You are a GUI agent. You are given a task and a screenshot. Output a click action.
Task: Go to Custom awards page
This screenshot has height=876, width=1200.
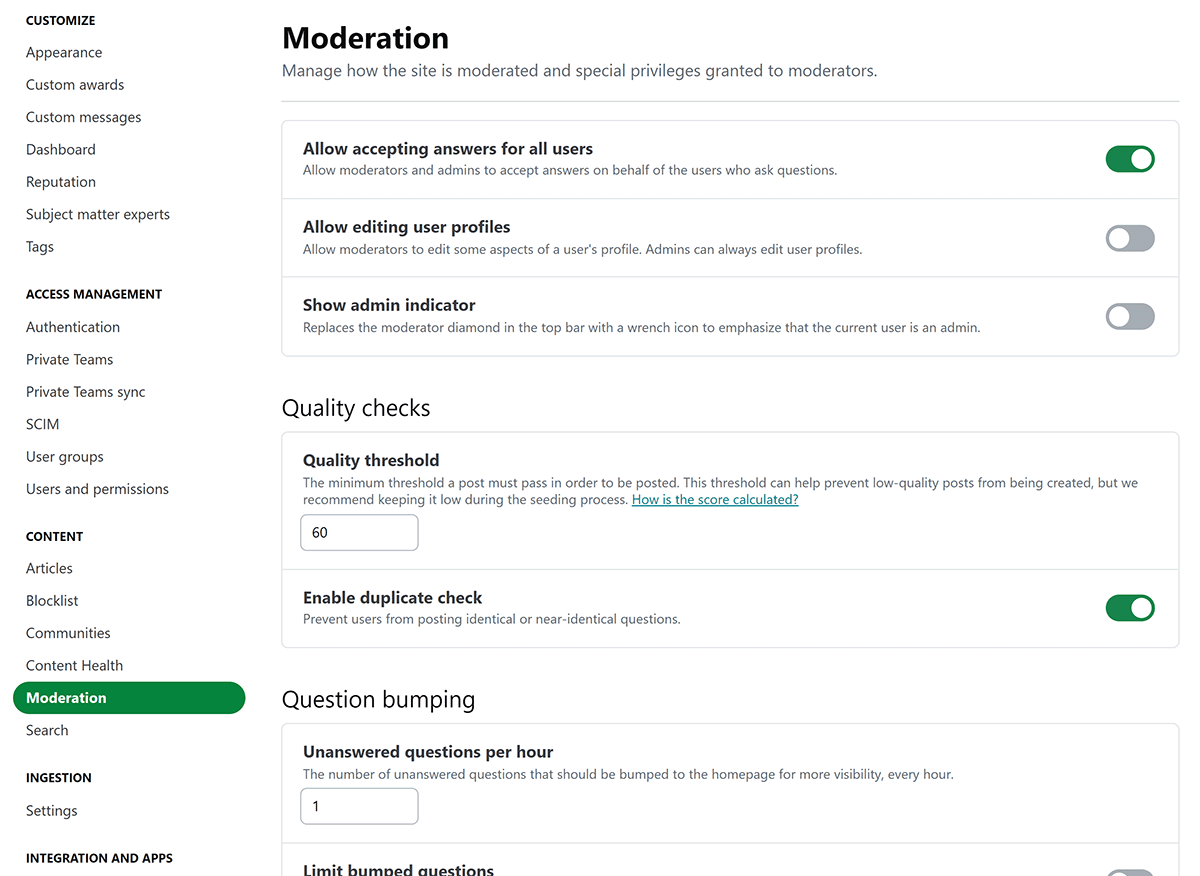pos(75,85)
